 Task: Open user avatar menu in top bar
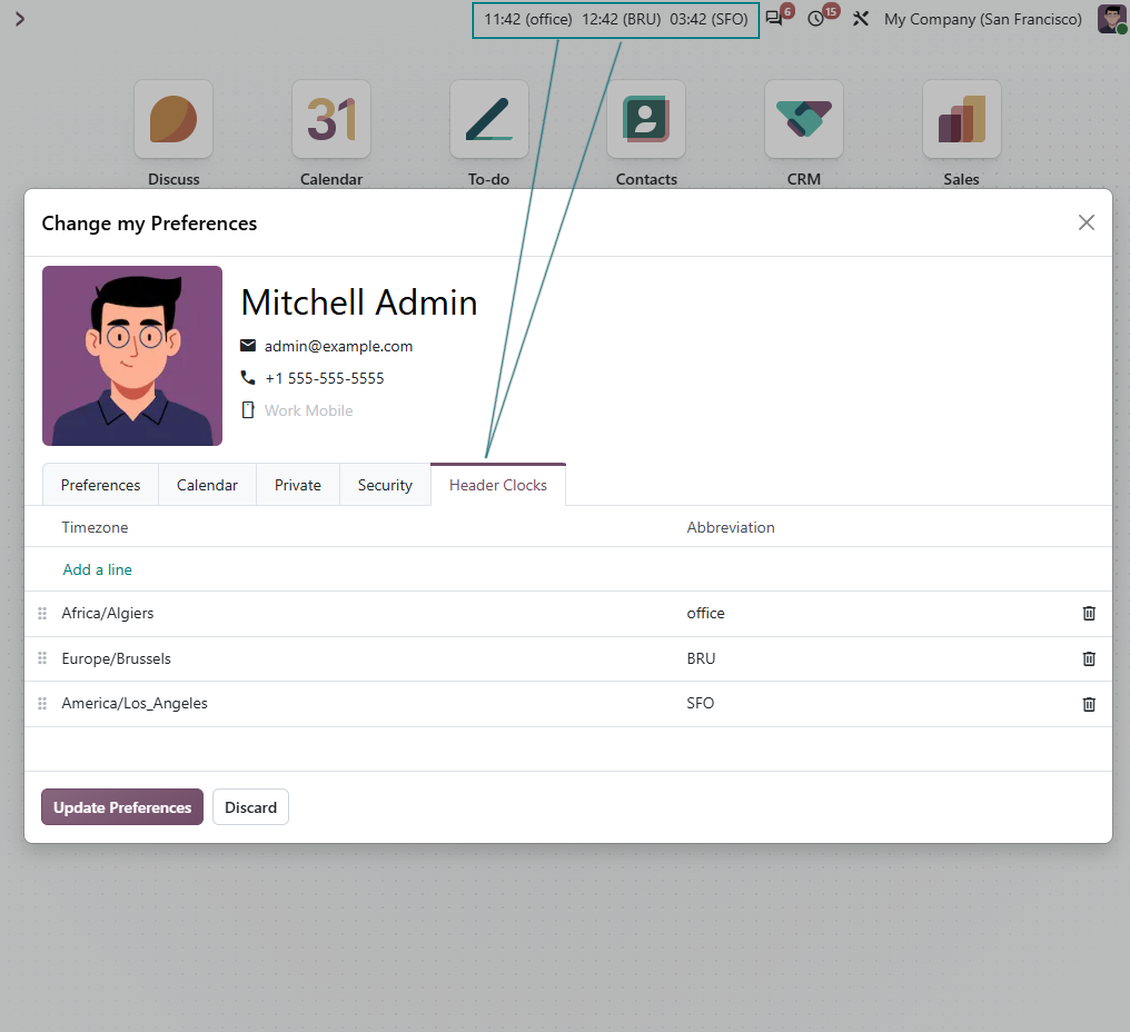pos(1111,19)
